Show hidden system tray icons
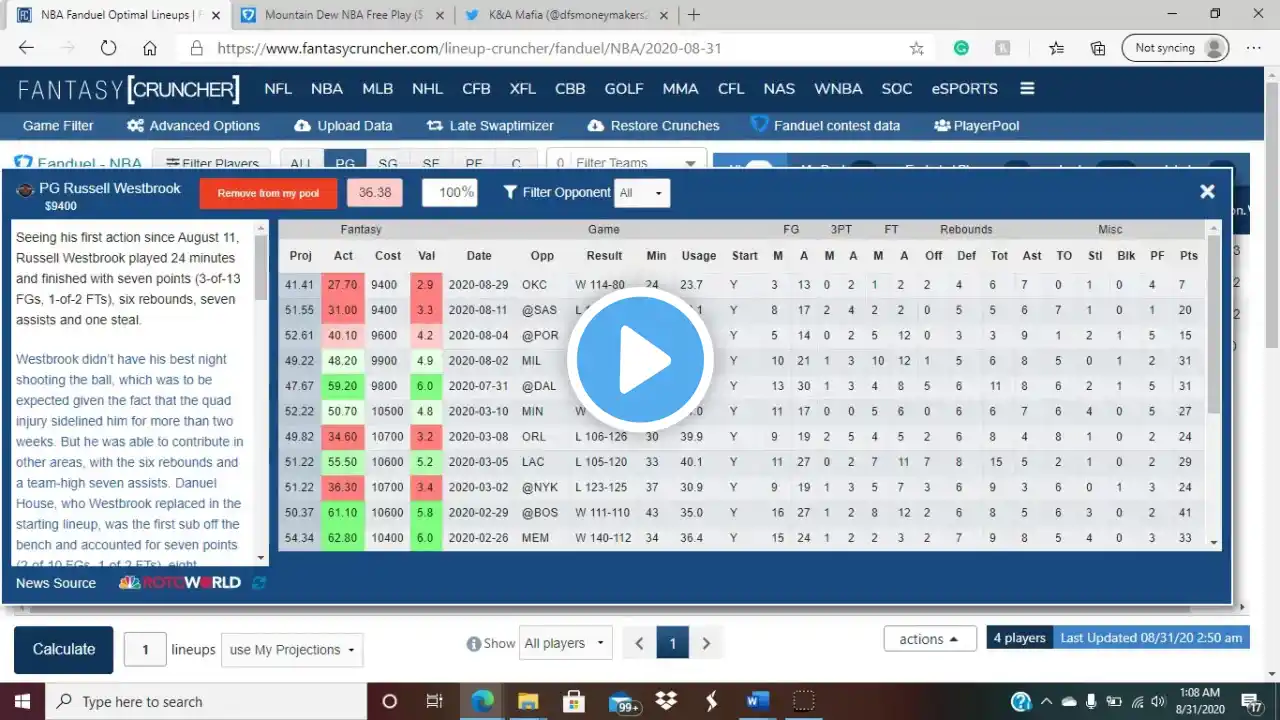This screenshot has width=1280, height=720. click(1049, 701)
